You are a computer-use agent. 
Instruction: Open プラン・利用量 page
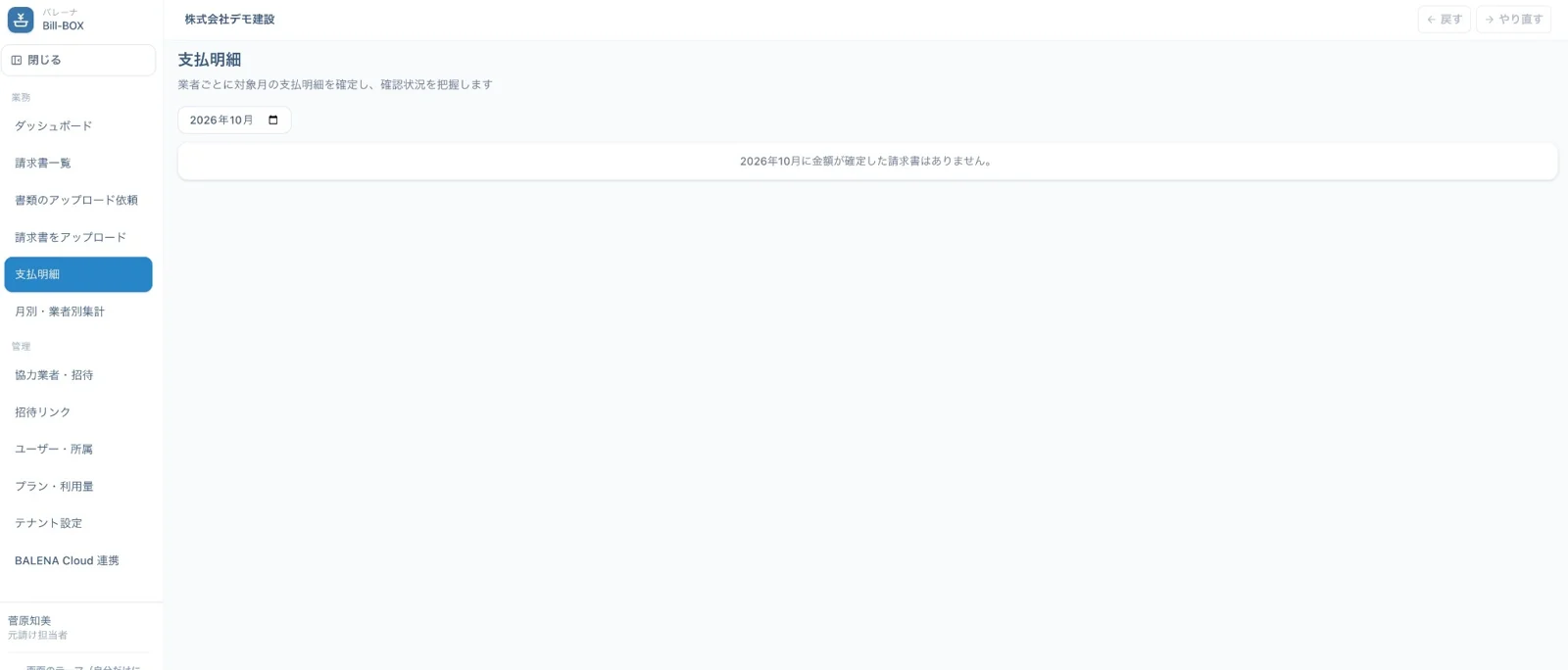click(x=78, y=486)
